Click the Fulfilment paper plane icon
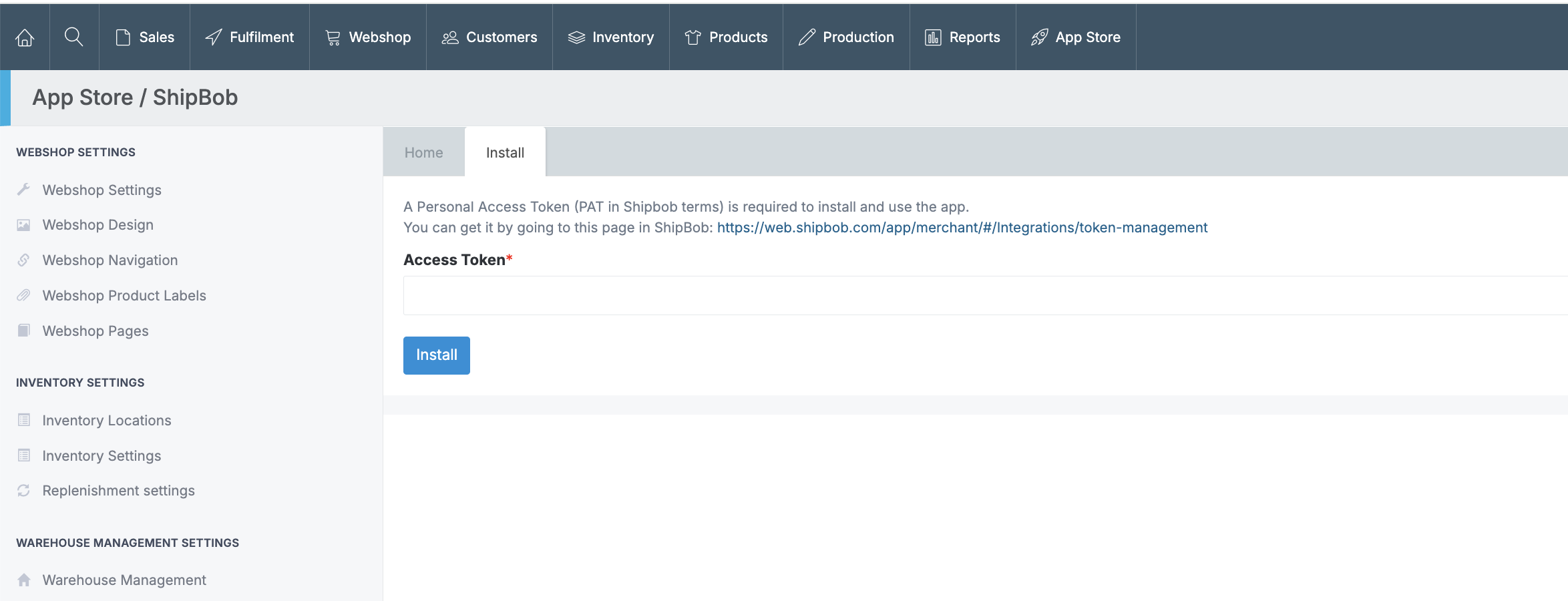The width and height of the screenshot is (1568, 601). 214,37
